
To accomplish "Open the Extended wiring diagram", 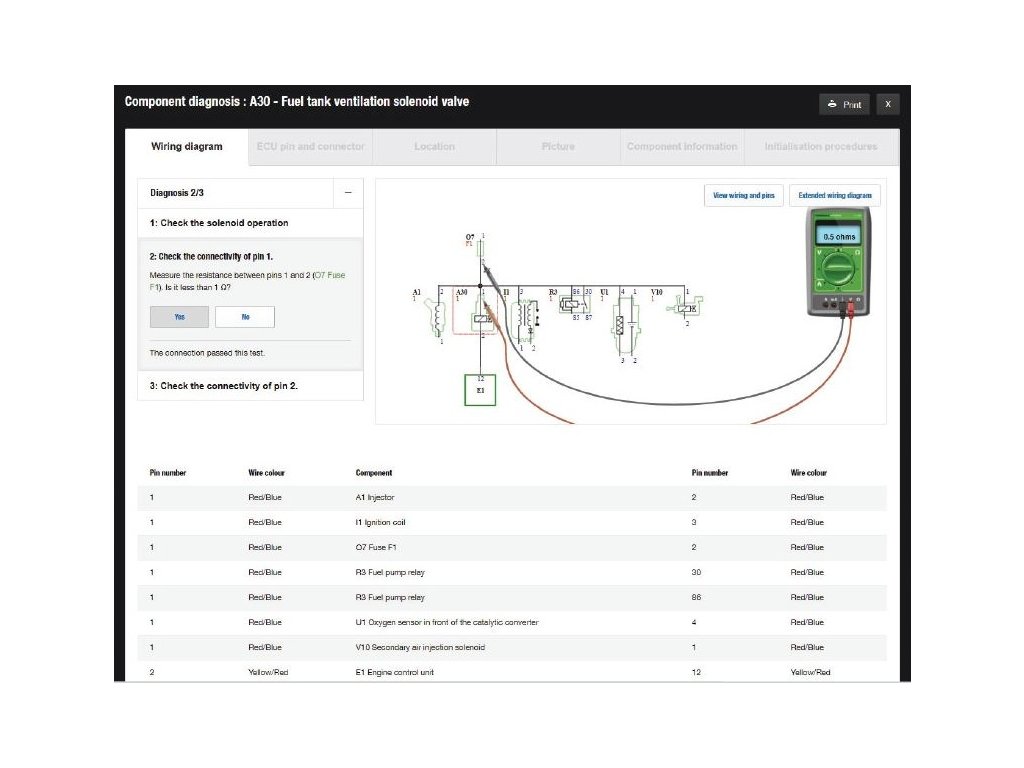I will tap(835, 196).
